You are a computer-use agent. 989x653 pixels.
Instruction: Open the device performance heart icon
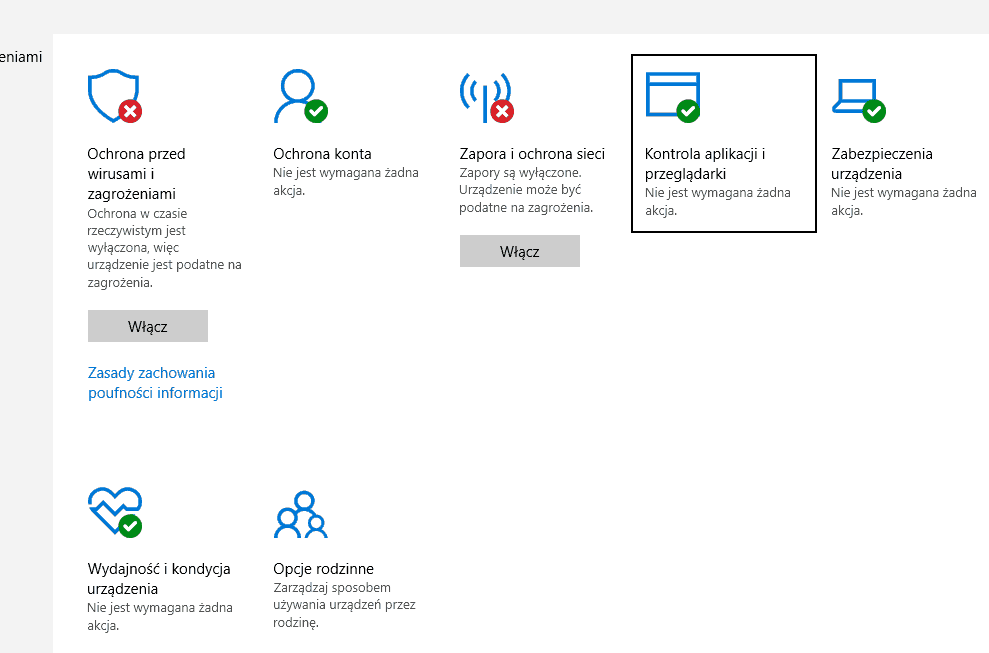coord(115,512)
